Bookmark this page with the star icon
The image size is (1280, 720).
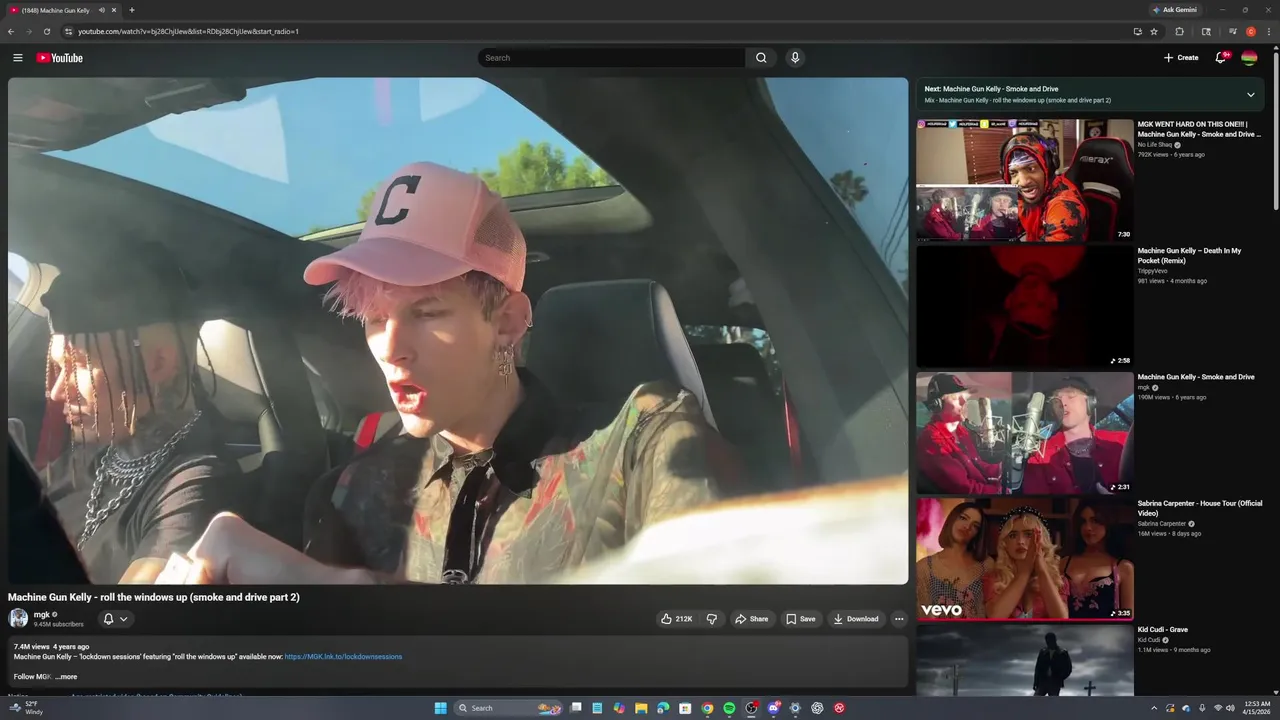coord(1154,31)
